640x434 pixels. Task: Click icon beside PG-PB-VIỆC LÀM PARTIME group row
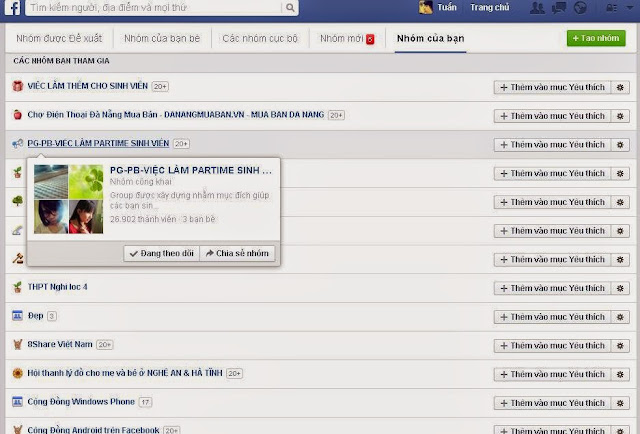click(17, 143)
